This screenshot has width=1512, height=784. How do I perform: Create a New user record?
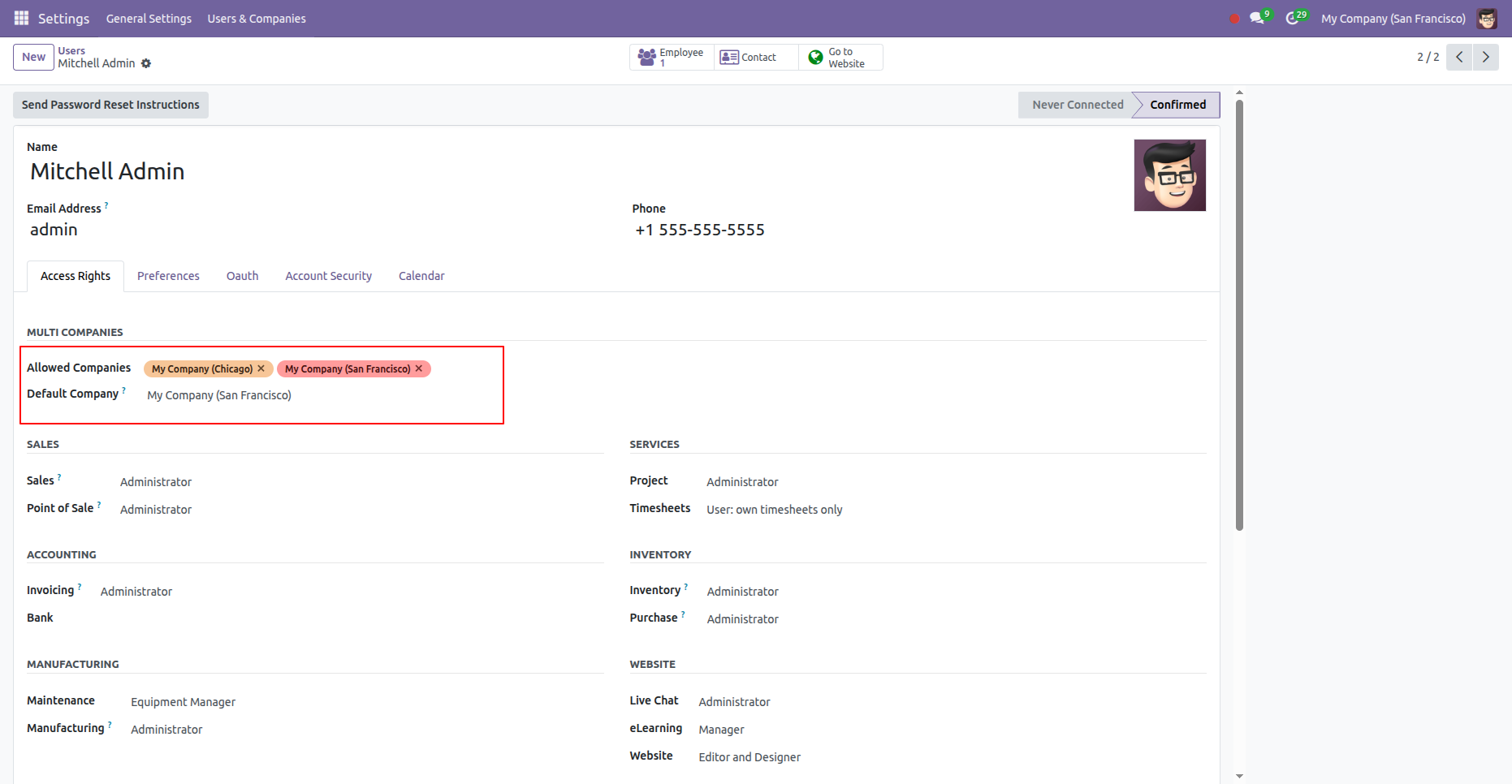click(33, 57)
